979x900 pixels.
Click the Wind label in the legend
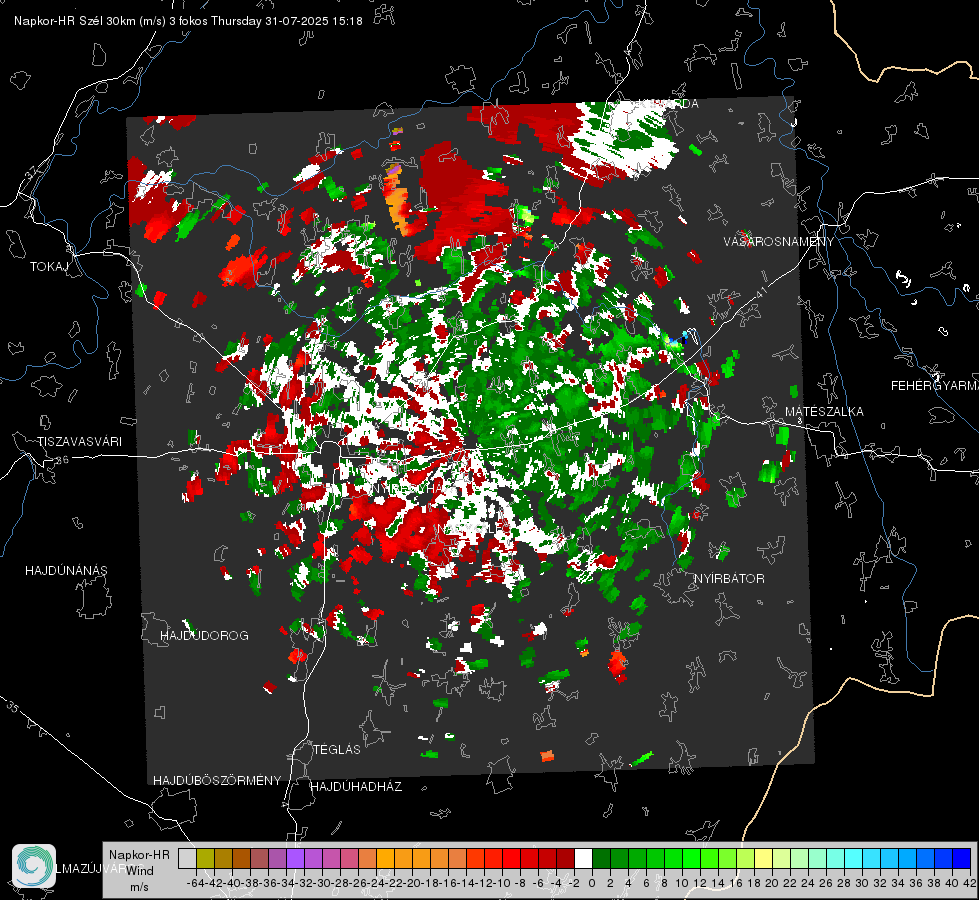pos(140,871)
